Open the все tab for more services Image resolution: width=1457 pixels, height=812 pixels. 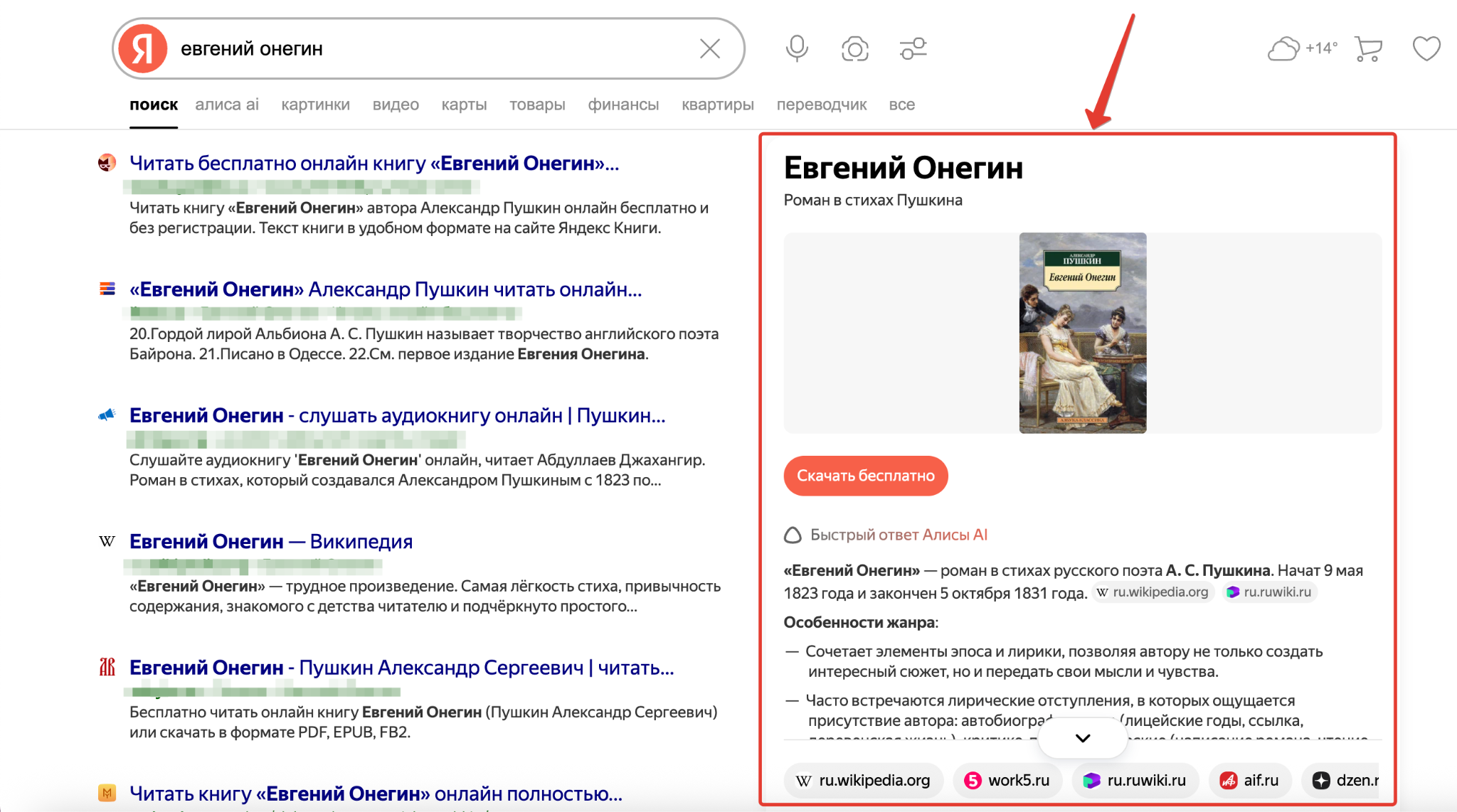point(901,105)
